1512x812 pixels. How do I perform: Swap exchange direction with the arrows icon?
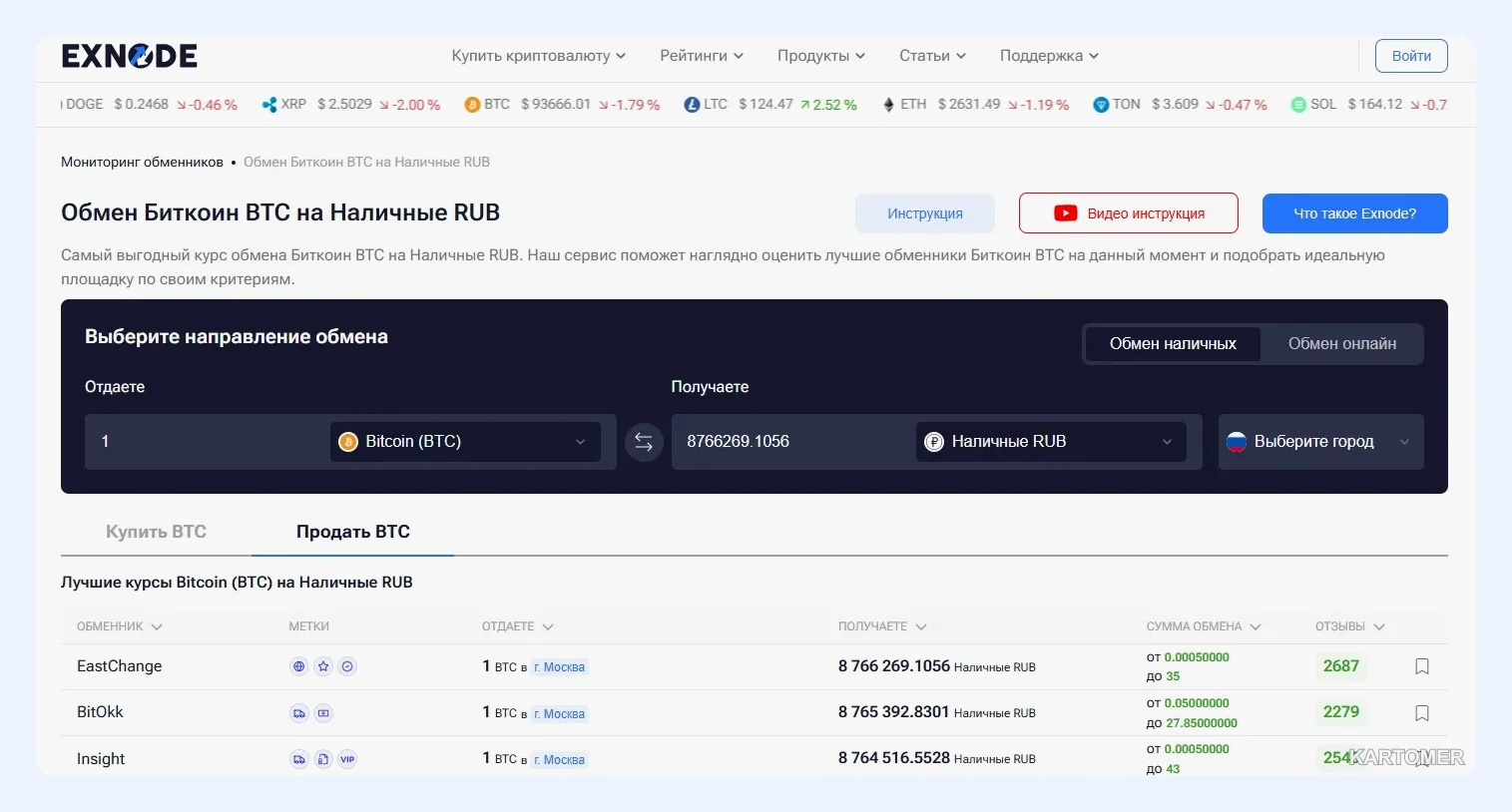coord(644,442)
